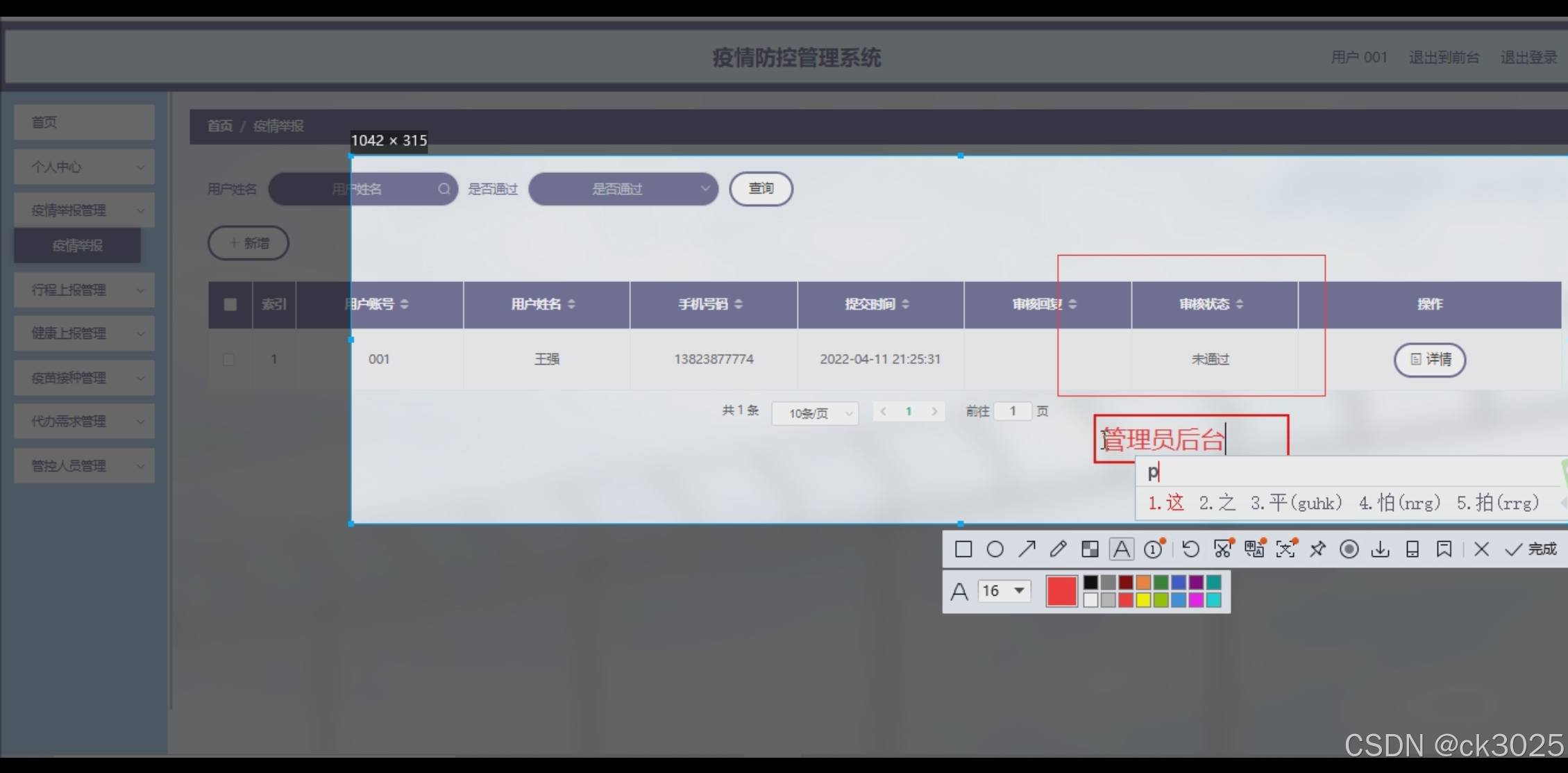Pin screenshot to screen
Screen dimensions: 1568x773
pyautogui.click(x=1317, y=549)
